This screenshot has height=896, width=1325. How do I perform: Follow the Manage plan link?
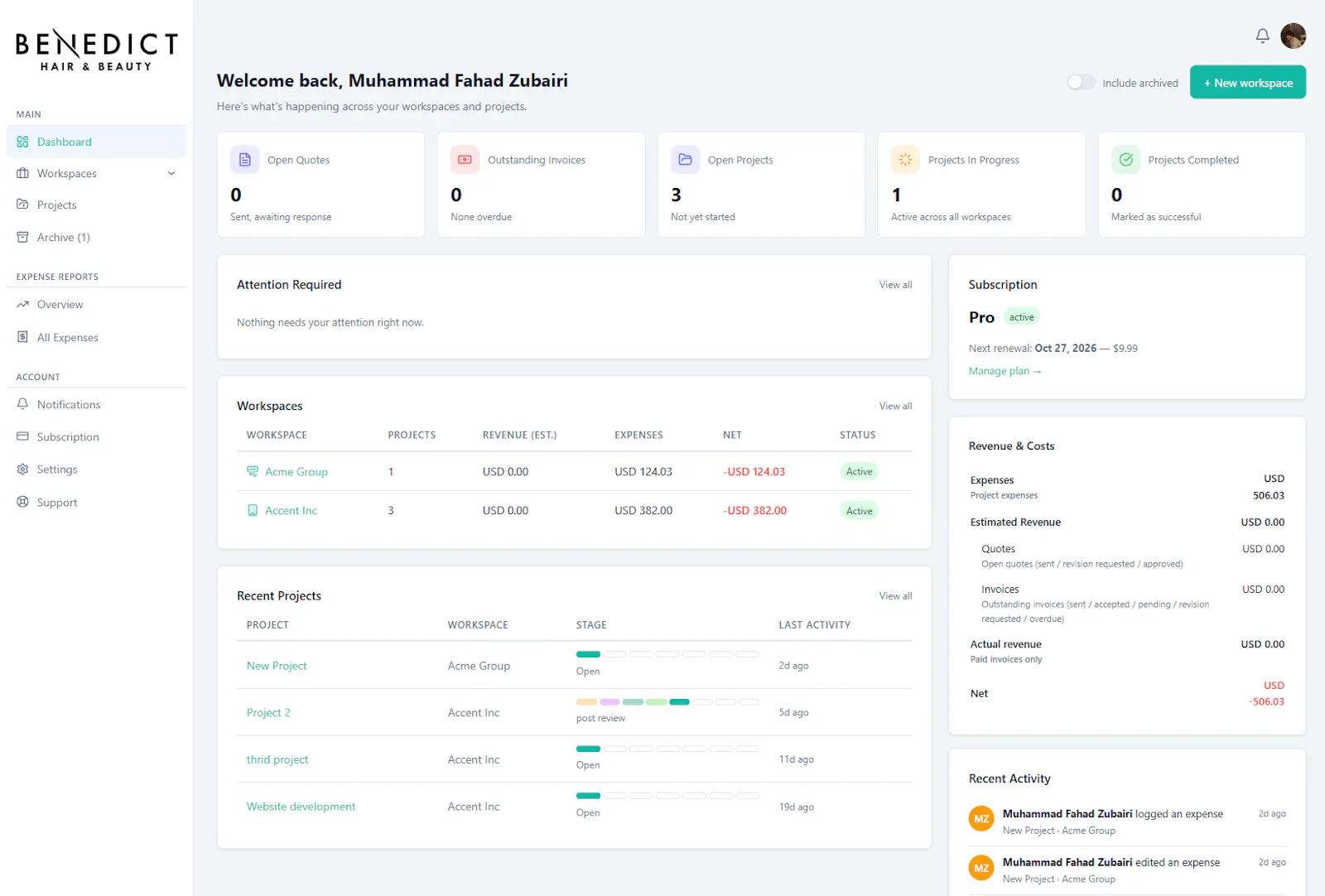click(x=1005, y=371)
